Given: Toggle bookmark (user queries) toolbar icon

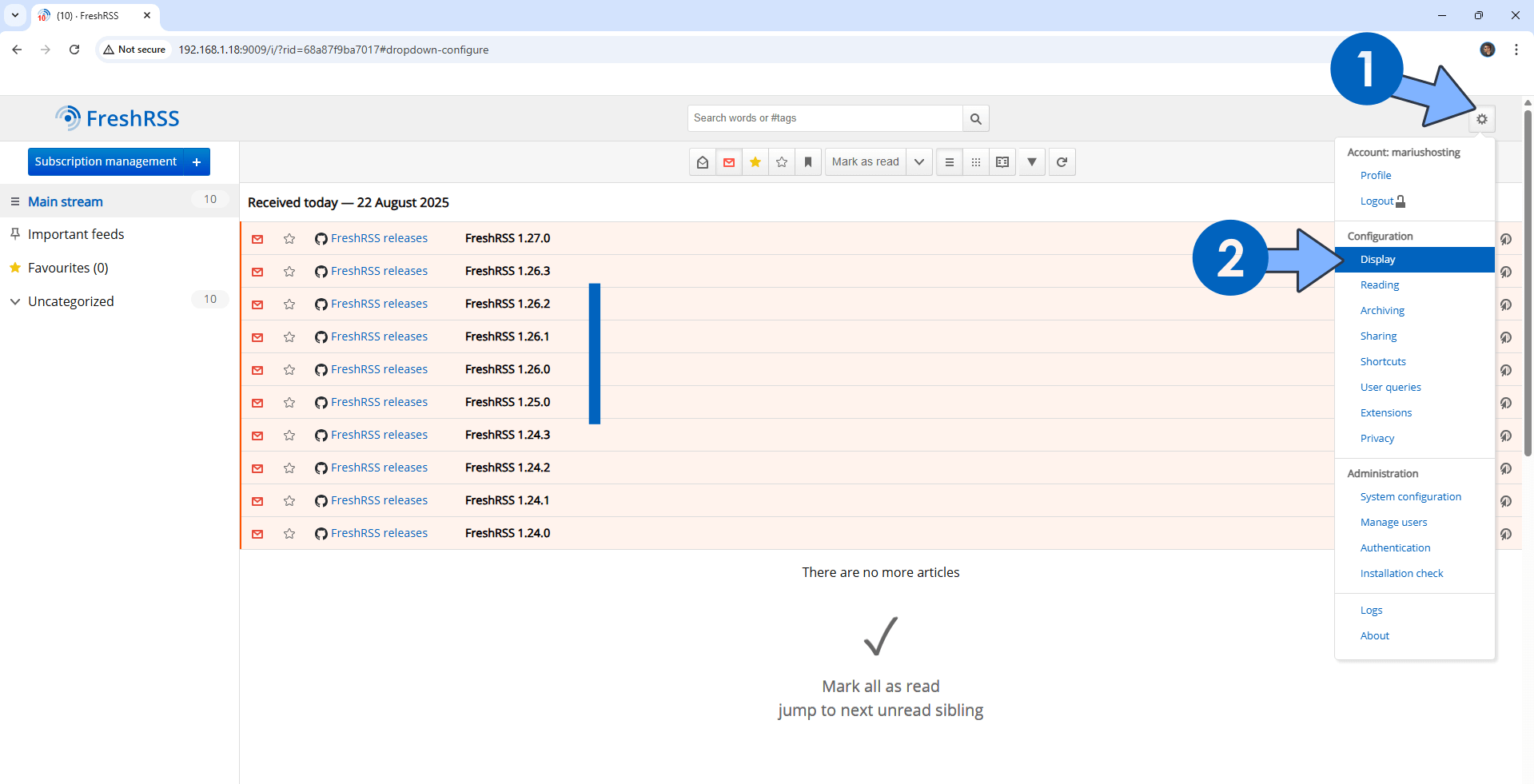Looking at the screenshot, I should pos(808,162).
